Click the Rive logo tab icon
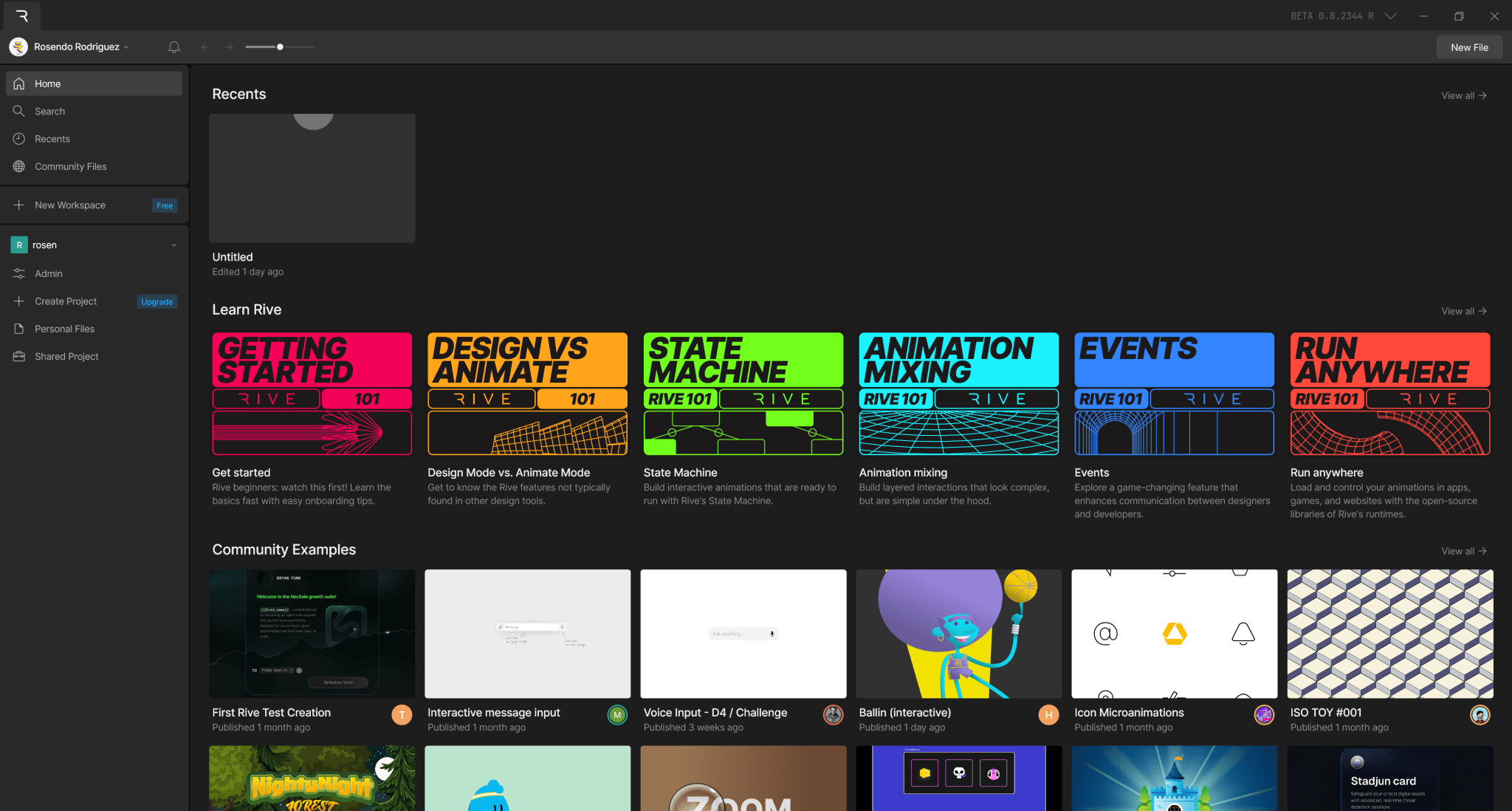 (21, 16)
